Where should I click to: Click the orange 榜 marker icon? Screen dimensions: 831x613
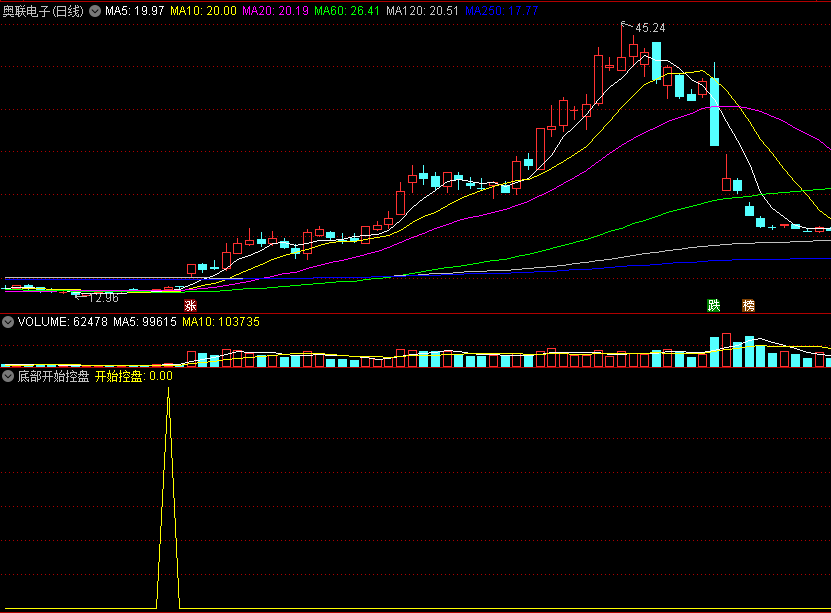tap(748, 305)
